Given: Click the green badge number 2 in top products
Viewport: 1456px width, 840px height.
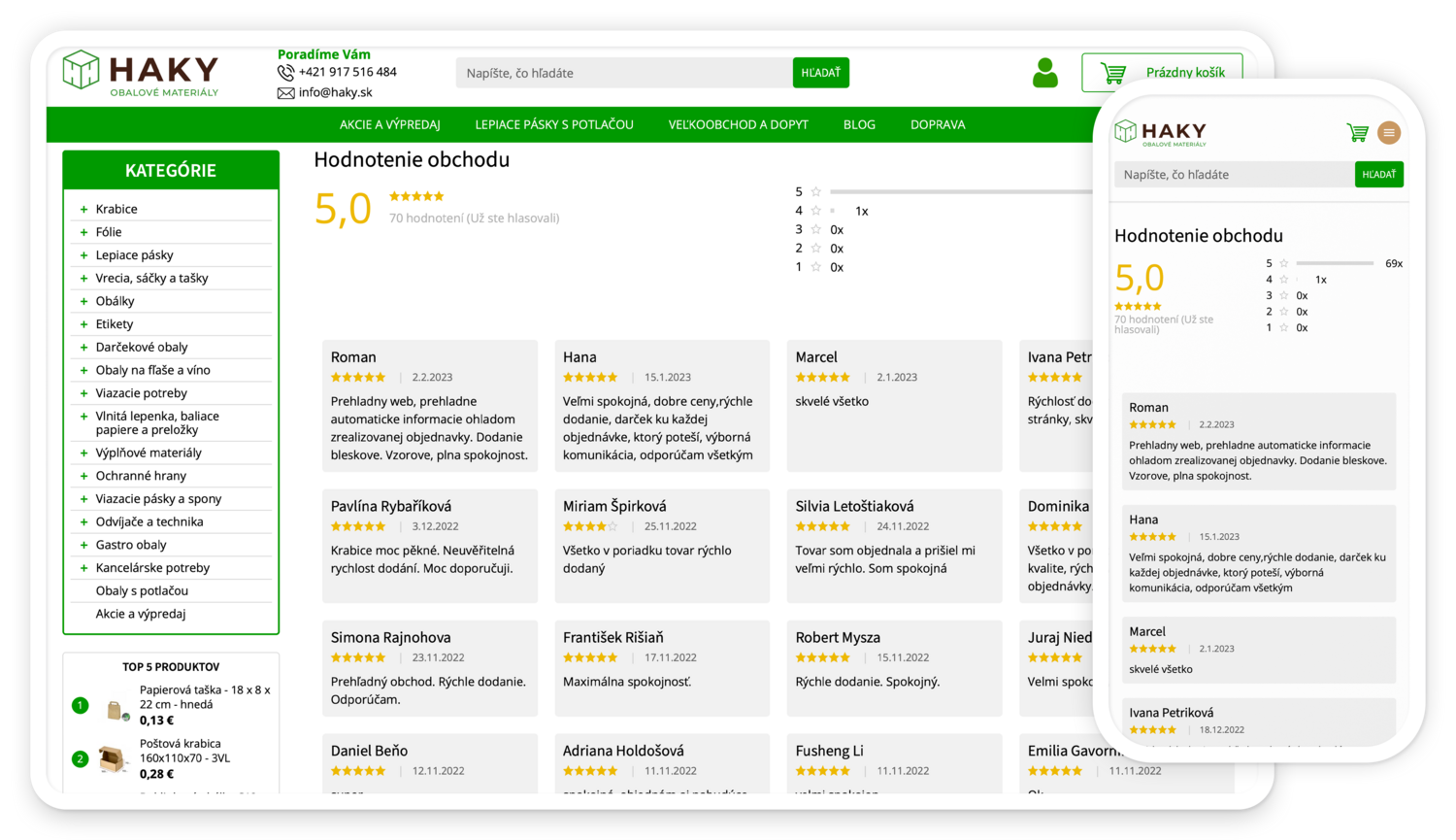Looking at the screenshot, I should (x=81, y=758).
